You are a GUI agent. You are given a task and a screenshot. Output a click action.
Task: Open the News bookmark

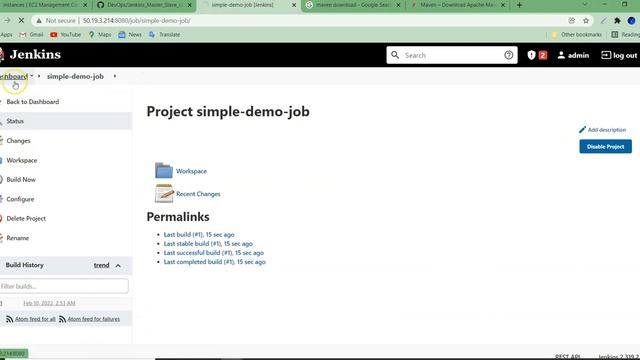[x=130, y=35]
